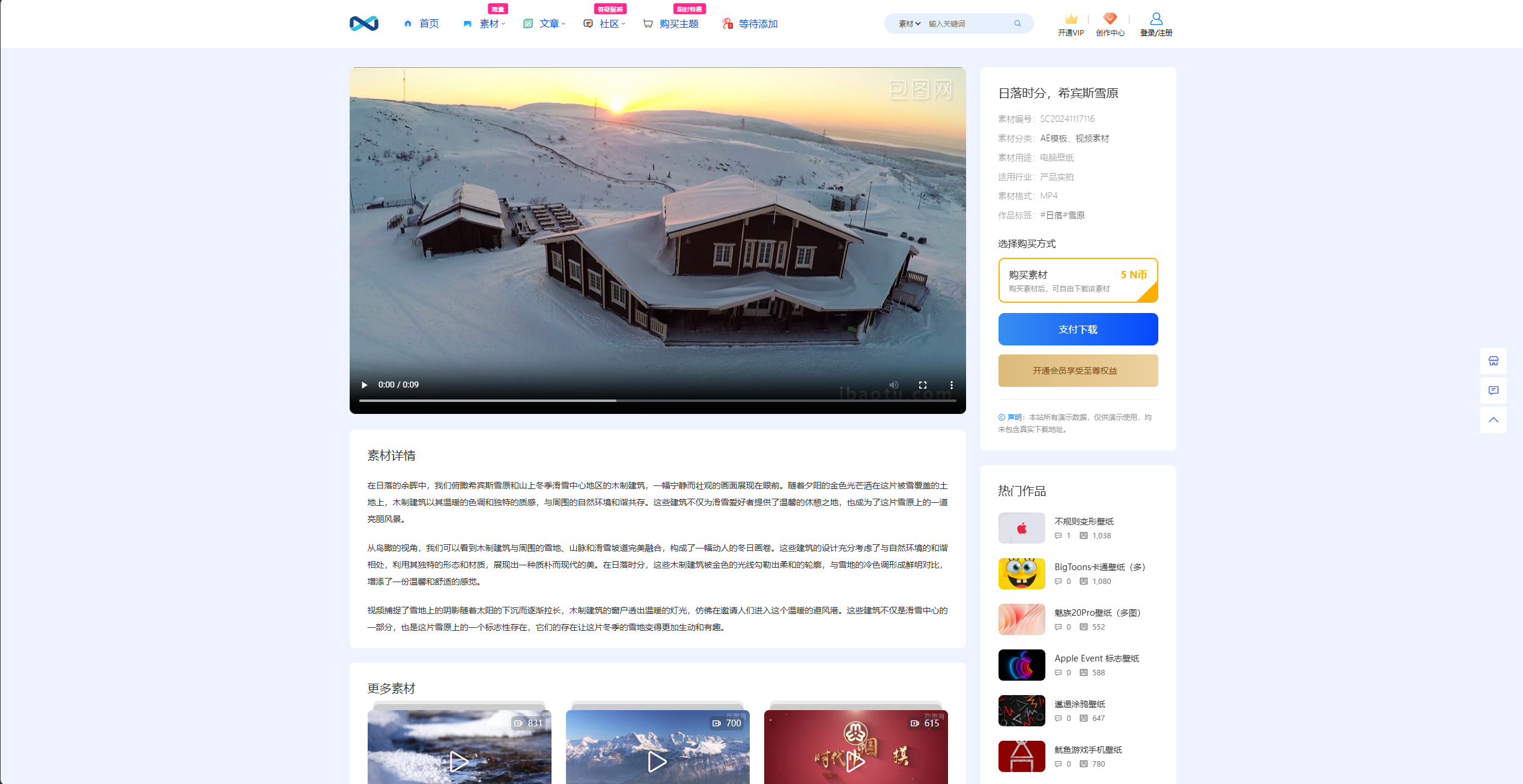Click the floating feedback message icon
The height and width of the screenshot is (784, 1523).
(1493, 390)
